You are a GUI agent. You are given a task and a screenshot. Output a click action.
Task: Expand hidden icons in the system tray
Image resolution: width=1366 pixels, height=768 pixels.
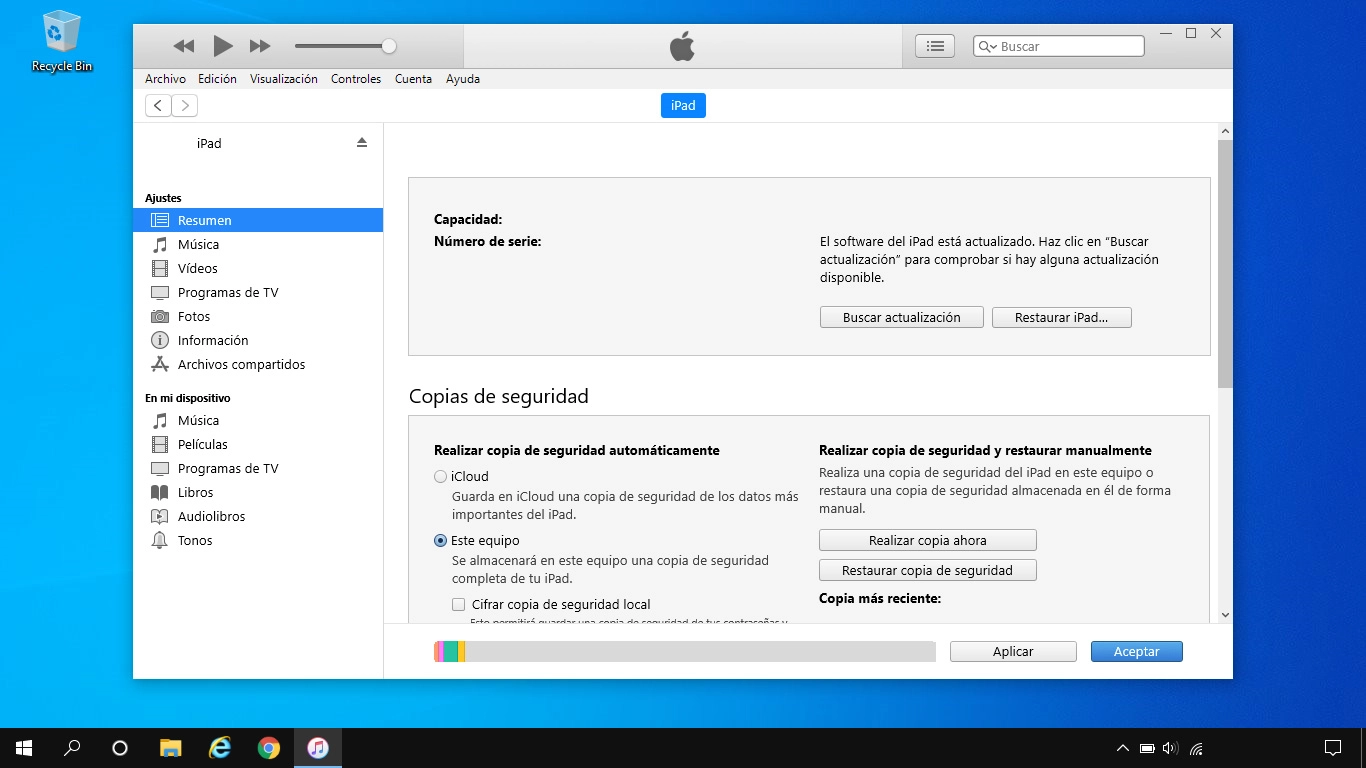pyautogui.click(x=1121, y=747)
